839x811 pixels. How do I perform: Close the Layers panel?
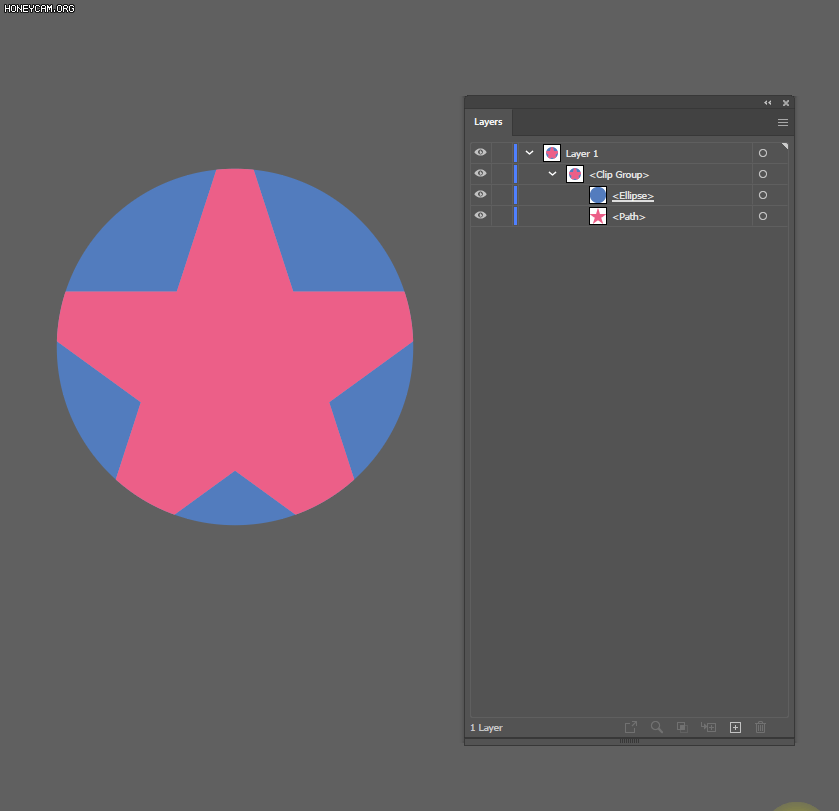coord(785,103)
